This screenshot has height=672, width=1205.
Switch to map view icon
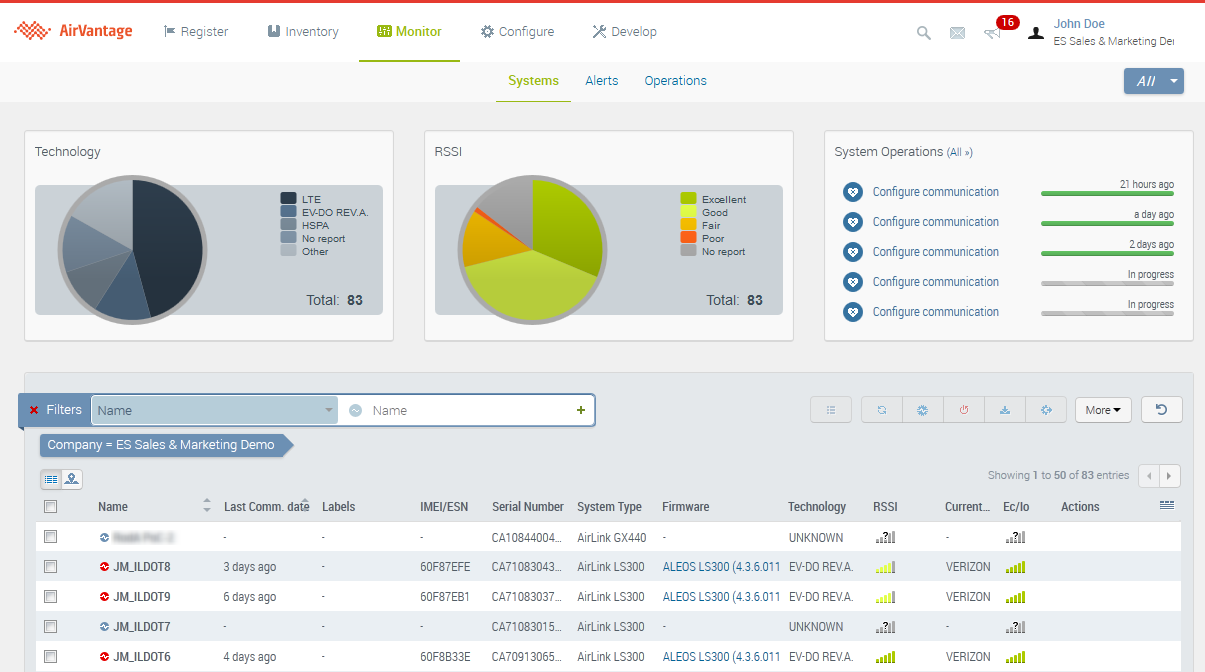[72, 480]
